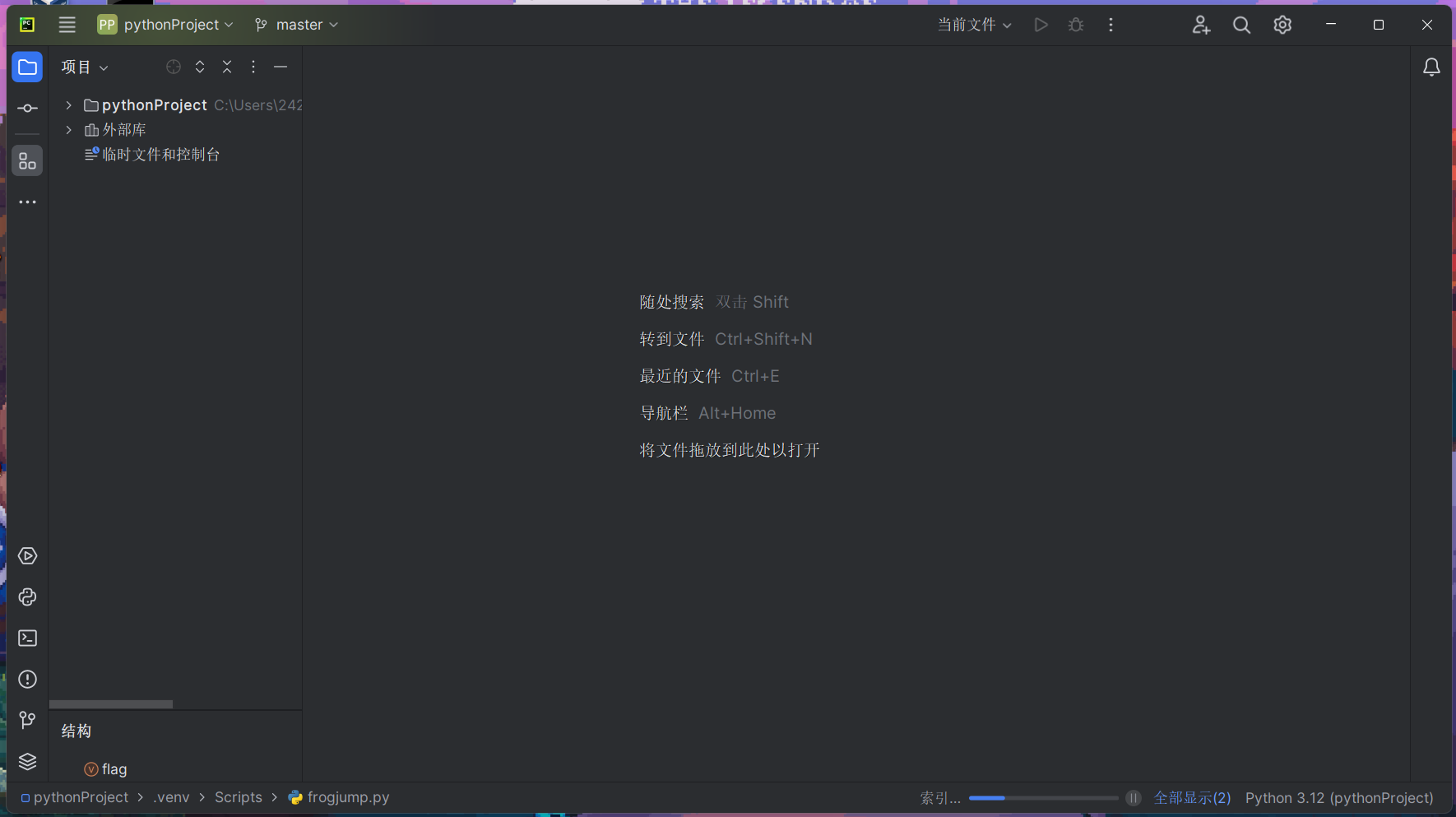Viewport: 1456px width, 817px height.
Task: Click .venv in the breadcrumb bar
Action: pyautogui.click(x=171, y=797)
